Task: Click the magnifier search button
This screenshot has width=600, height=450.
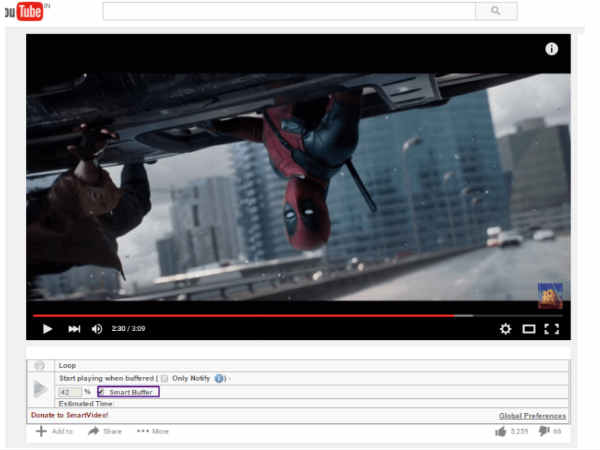Action: pos(496,11)
